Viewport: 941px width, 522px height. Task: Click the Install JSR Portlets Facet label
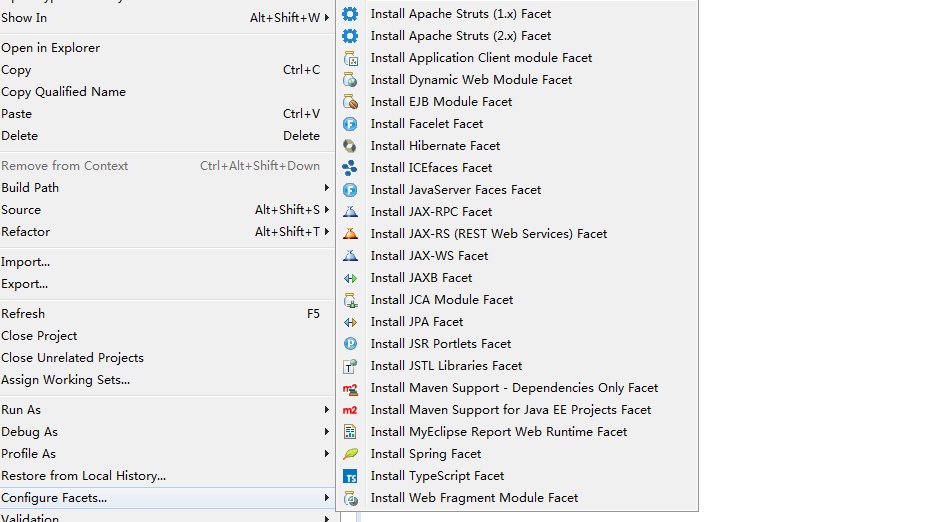pos(440,344)
